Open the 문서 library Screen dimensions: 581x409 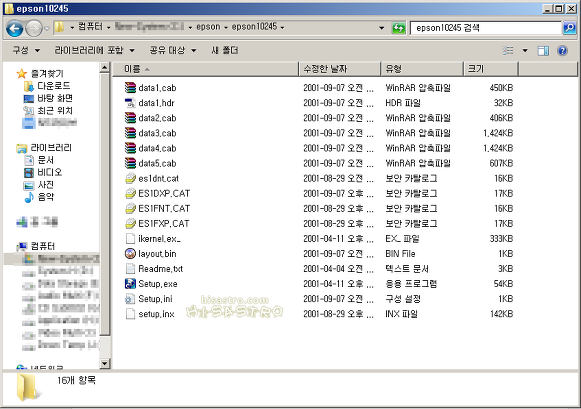46,160
